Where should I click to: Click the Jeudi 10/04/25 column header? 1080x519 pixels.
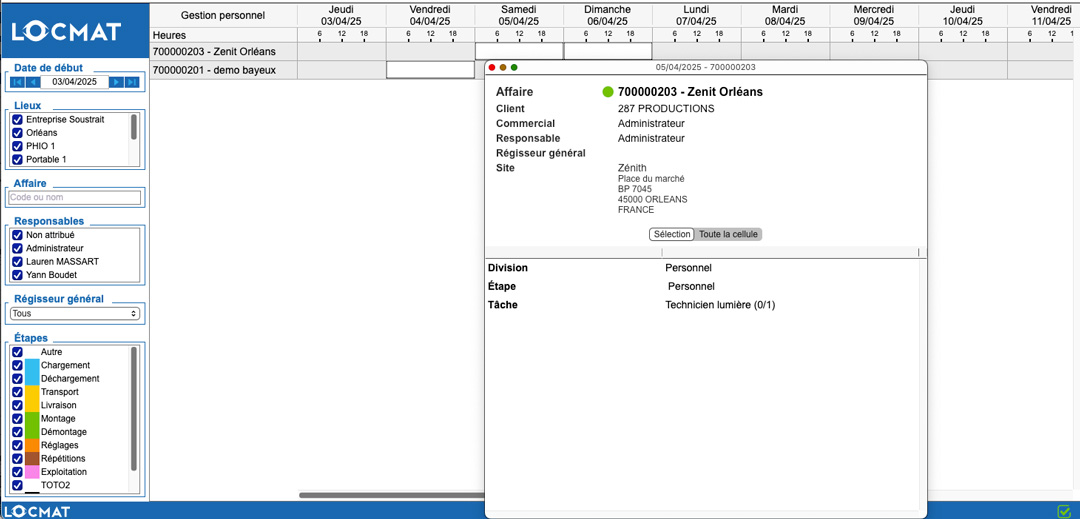(962, 16)
